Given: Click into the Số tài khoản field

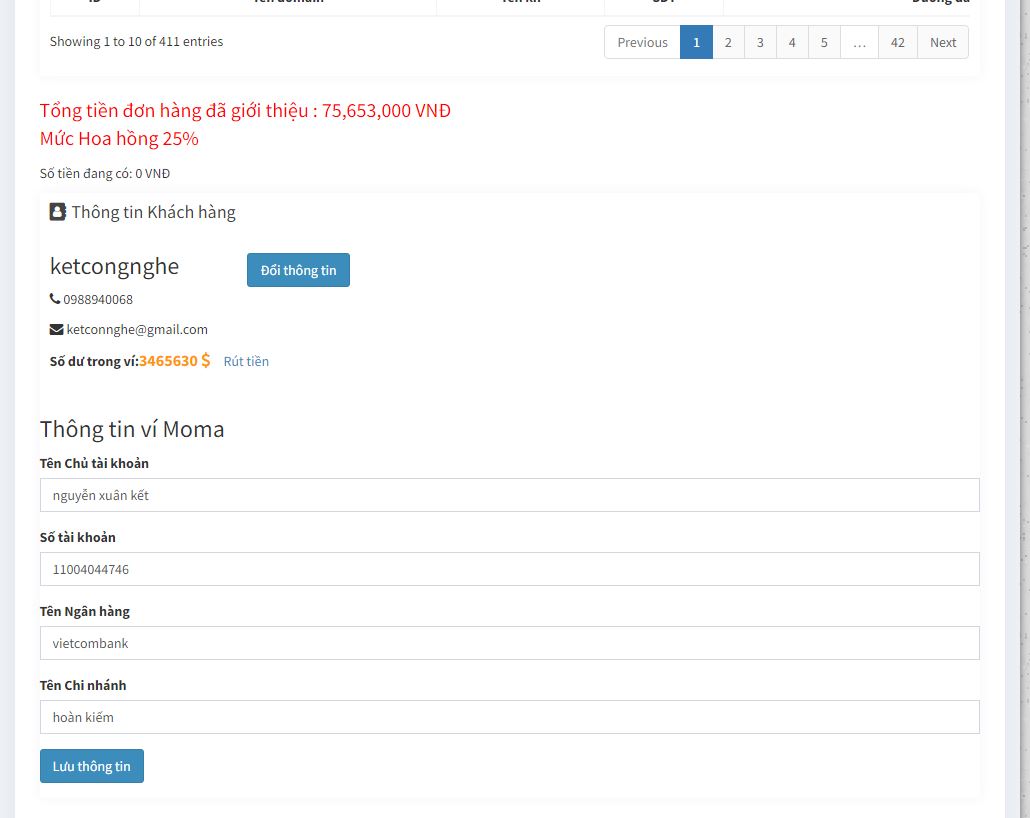Looking at the screenshot, I should (509, 569).
